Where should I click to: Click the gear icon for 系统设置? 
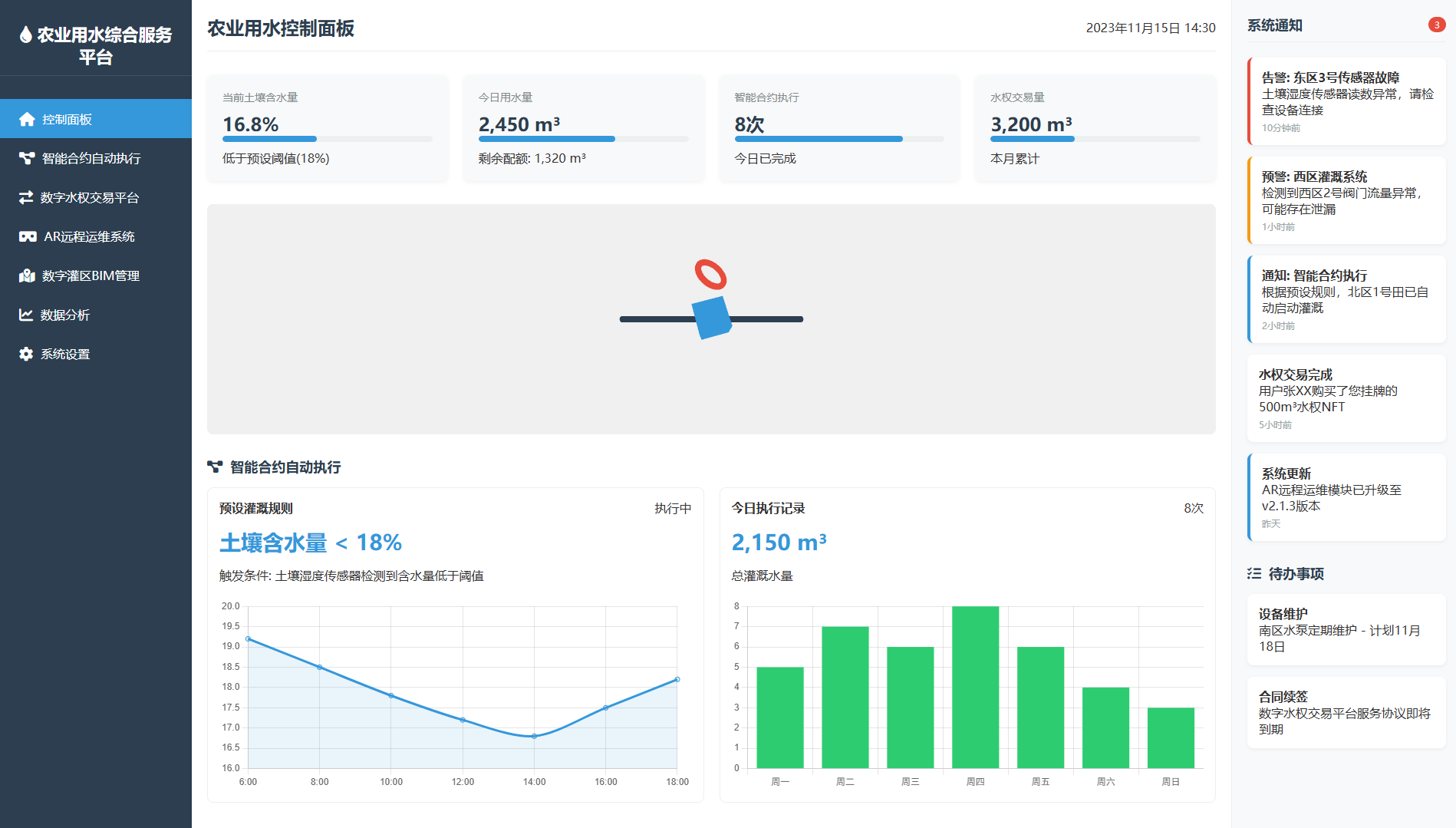click(26, 354)
